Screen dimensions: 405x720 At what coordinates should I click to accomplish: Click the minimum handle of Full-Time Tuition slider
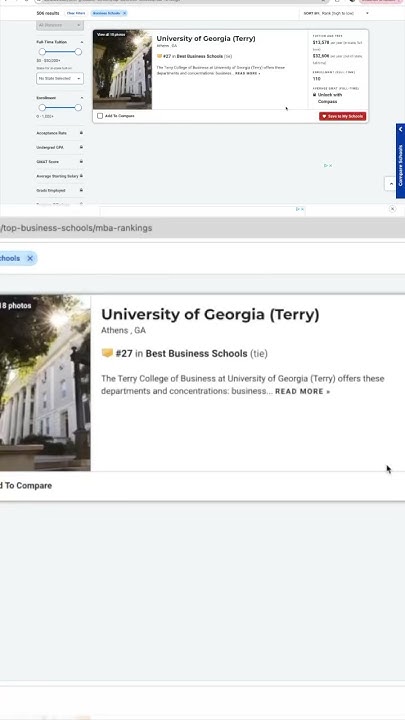click(42, 52)
